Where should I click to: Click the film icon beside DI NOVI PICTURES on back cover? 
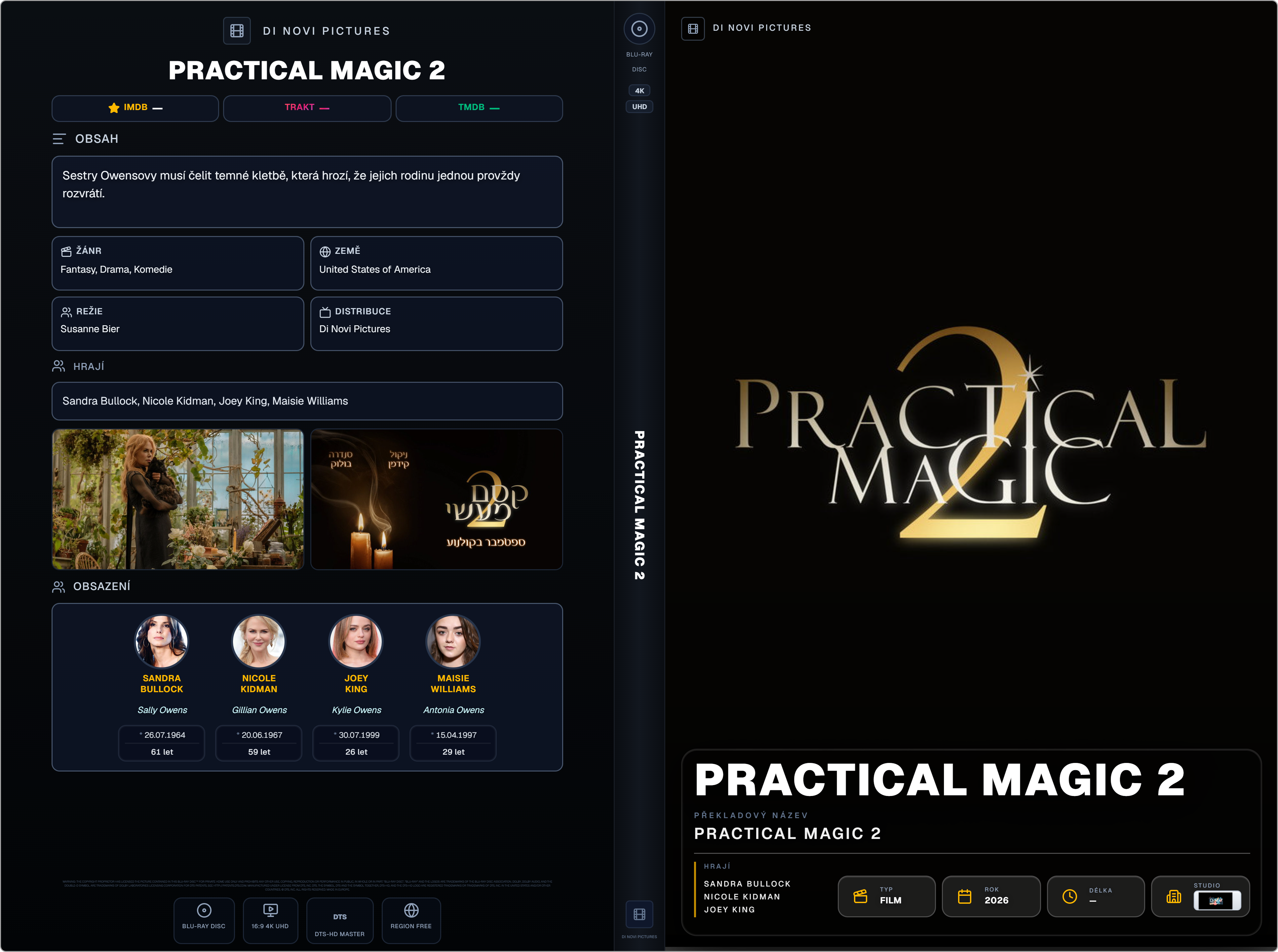237,30
